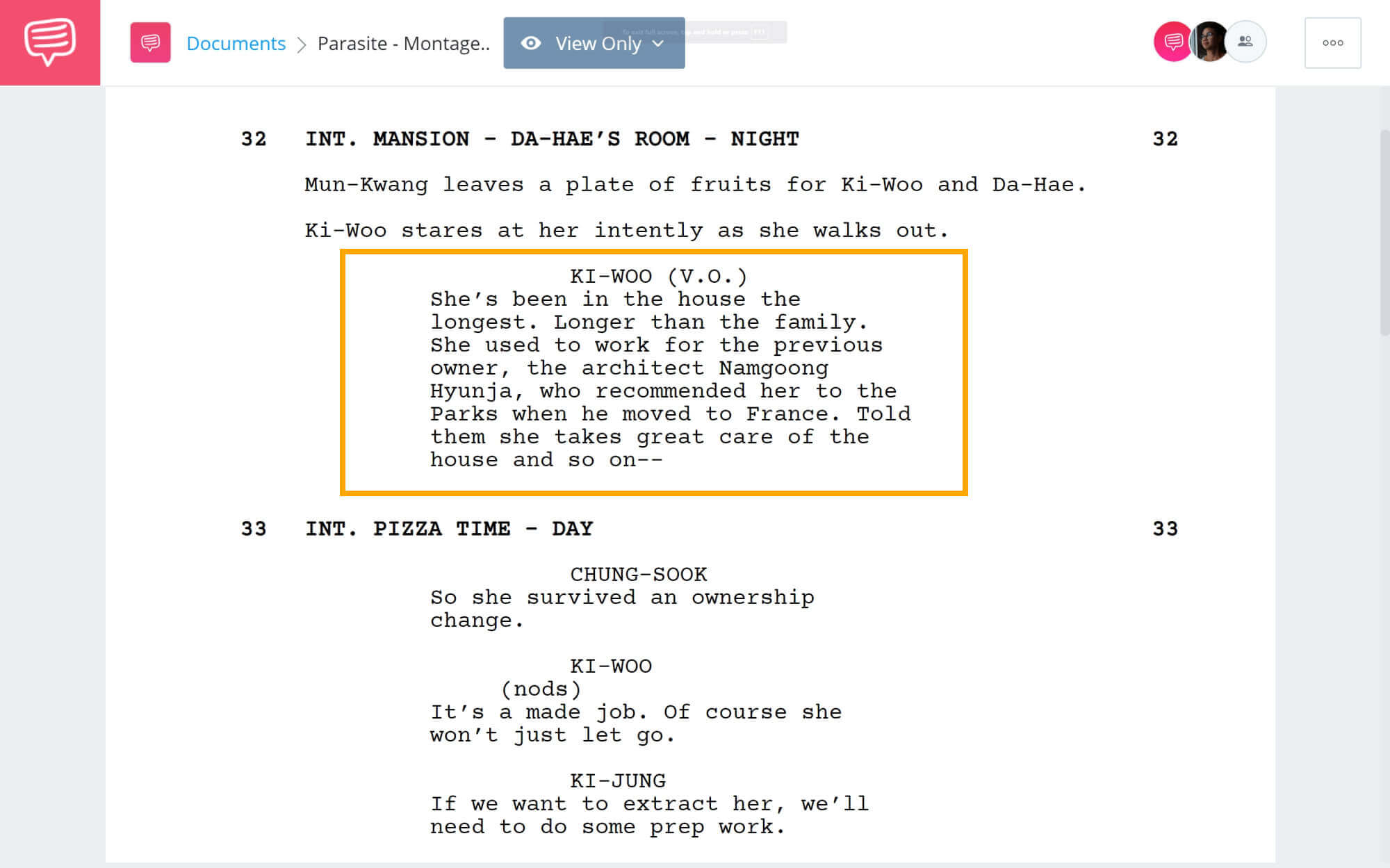Toggle the View Only access mode
1390x868 pixels.
pos(593,42)
